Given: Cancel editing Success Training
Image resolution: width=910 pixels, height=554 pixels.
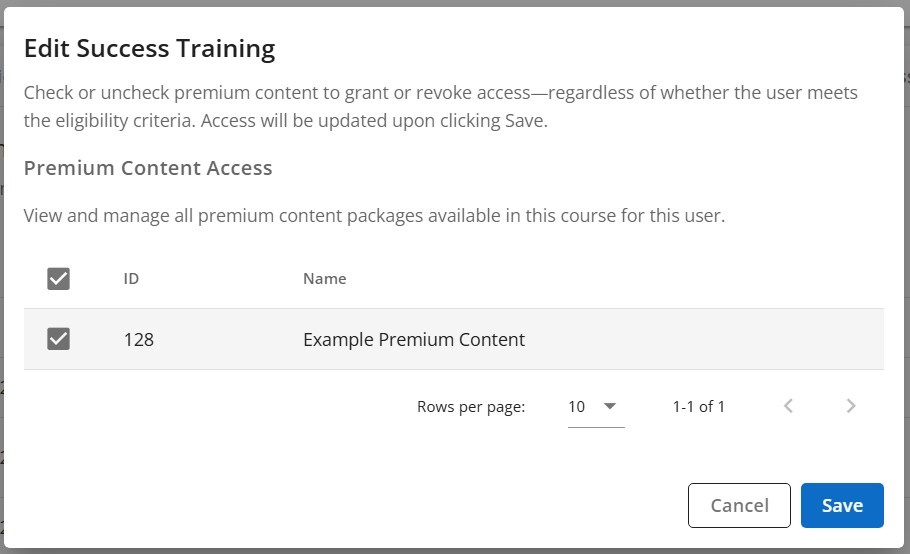Looking at the screenshot, I should click(739, 505).
